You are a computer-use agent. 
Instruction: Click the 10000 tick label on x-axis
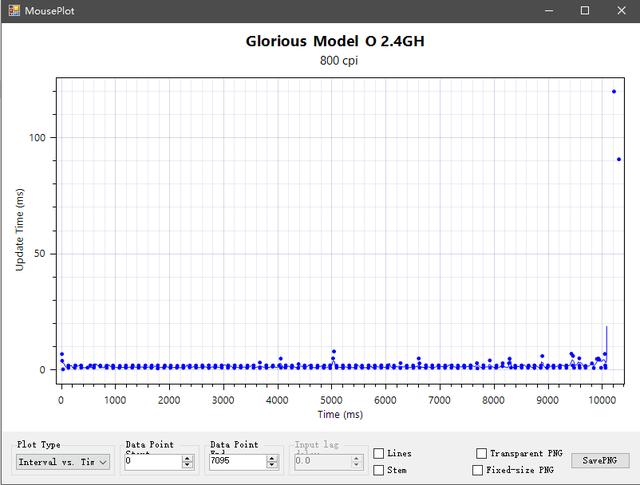point(602,400)
